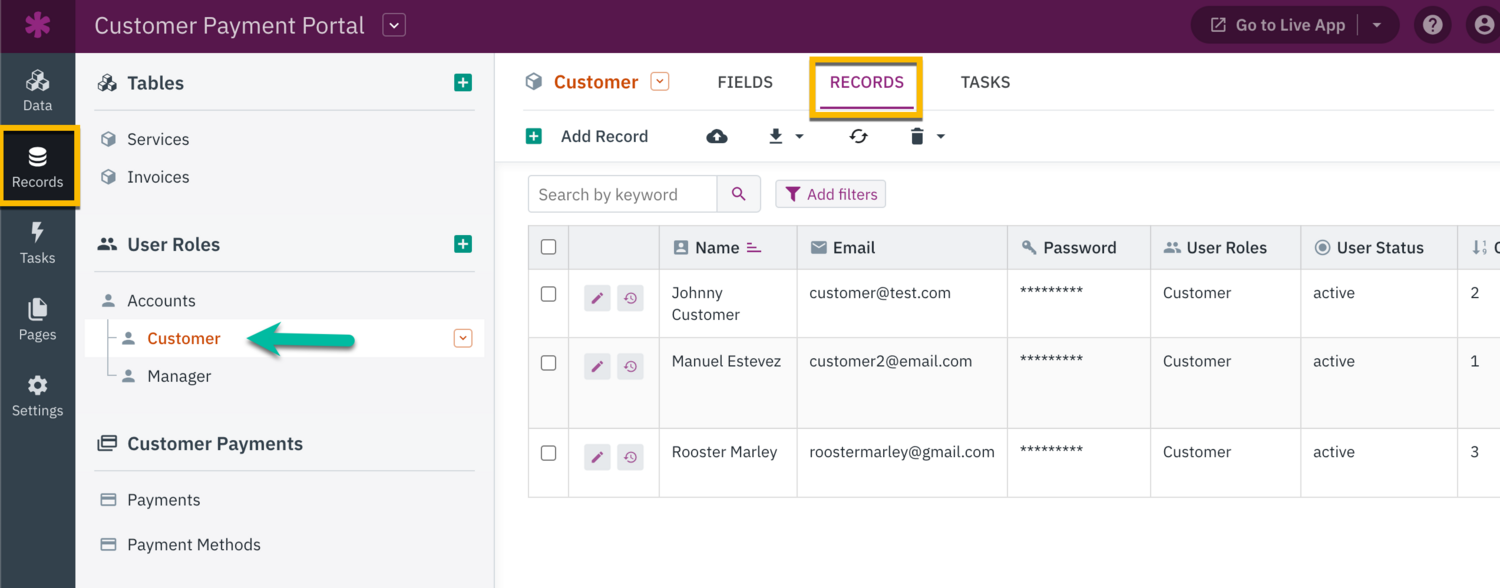Open Tasks in the left sidebar

click(x=37, y=243)
